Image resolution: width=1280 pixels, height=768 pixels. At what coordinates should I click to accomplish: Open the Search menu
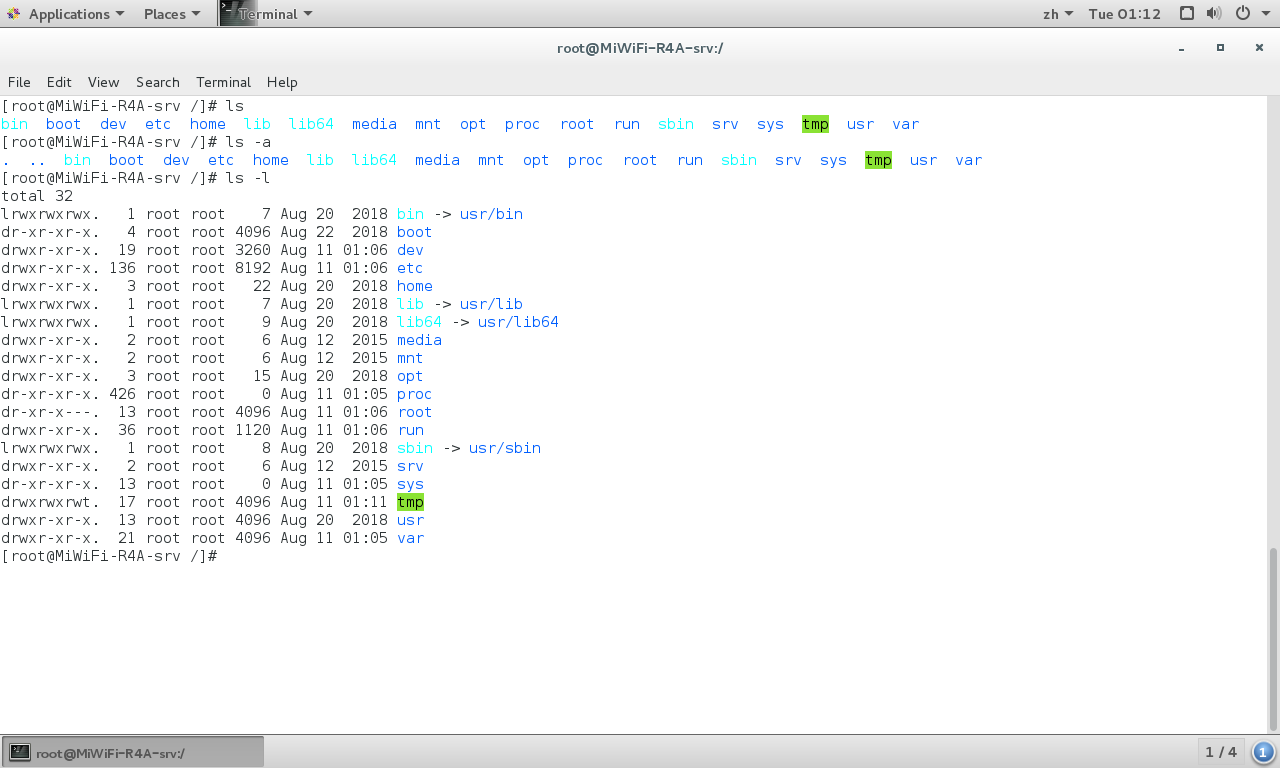pyautogui.click(x=157, y=82)
